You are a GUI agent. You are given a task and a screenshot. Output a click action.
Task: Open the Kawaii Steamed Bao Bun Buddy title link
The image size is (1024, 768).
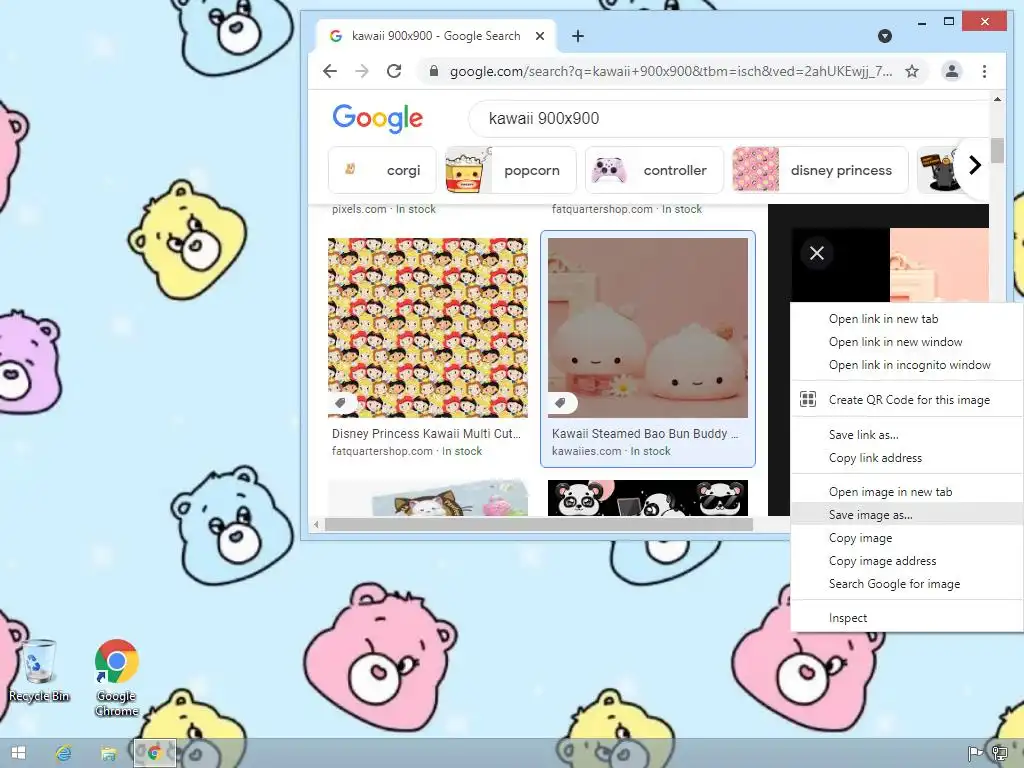[x=645, y=434]
